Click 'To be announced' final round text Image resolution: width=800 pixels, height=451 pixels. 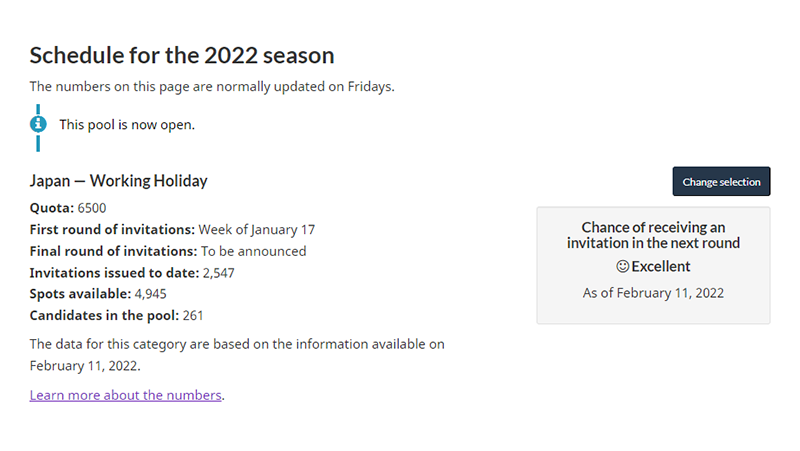pos(254,251)
